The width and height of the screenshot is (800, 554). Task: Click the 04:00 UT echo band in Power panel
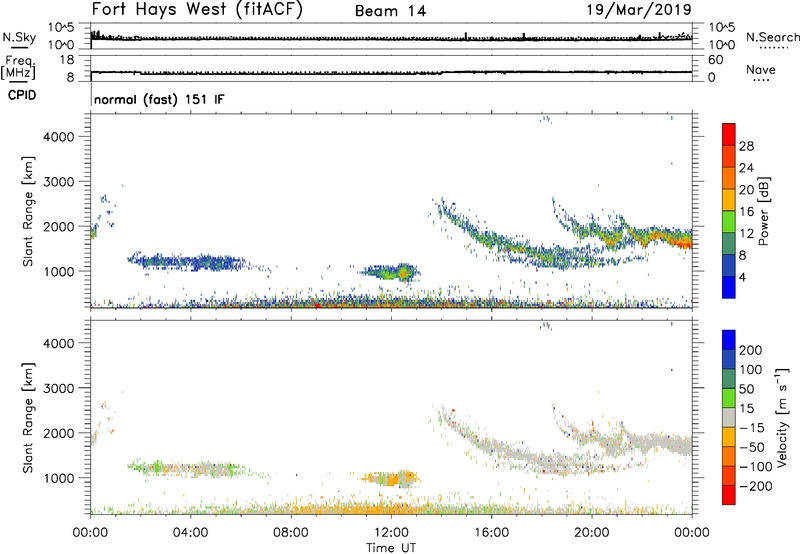pyautogui.click(x=188, y=262)
